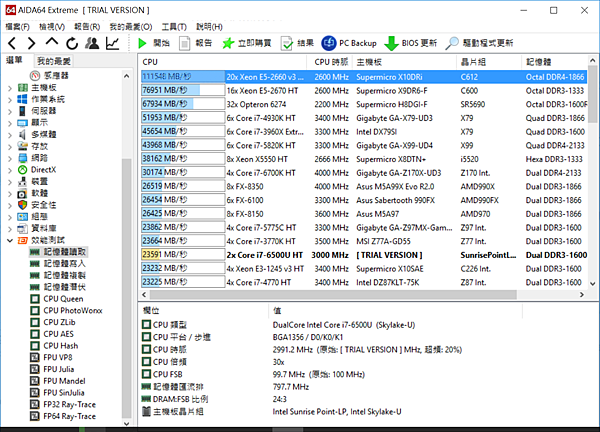Sort by the 記憶體 memory column header
The width and height of the screenshot is (600, 432).
555,62
